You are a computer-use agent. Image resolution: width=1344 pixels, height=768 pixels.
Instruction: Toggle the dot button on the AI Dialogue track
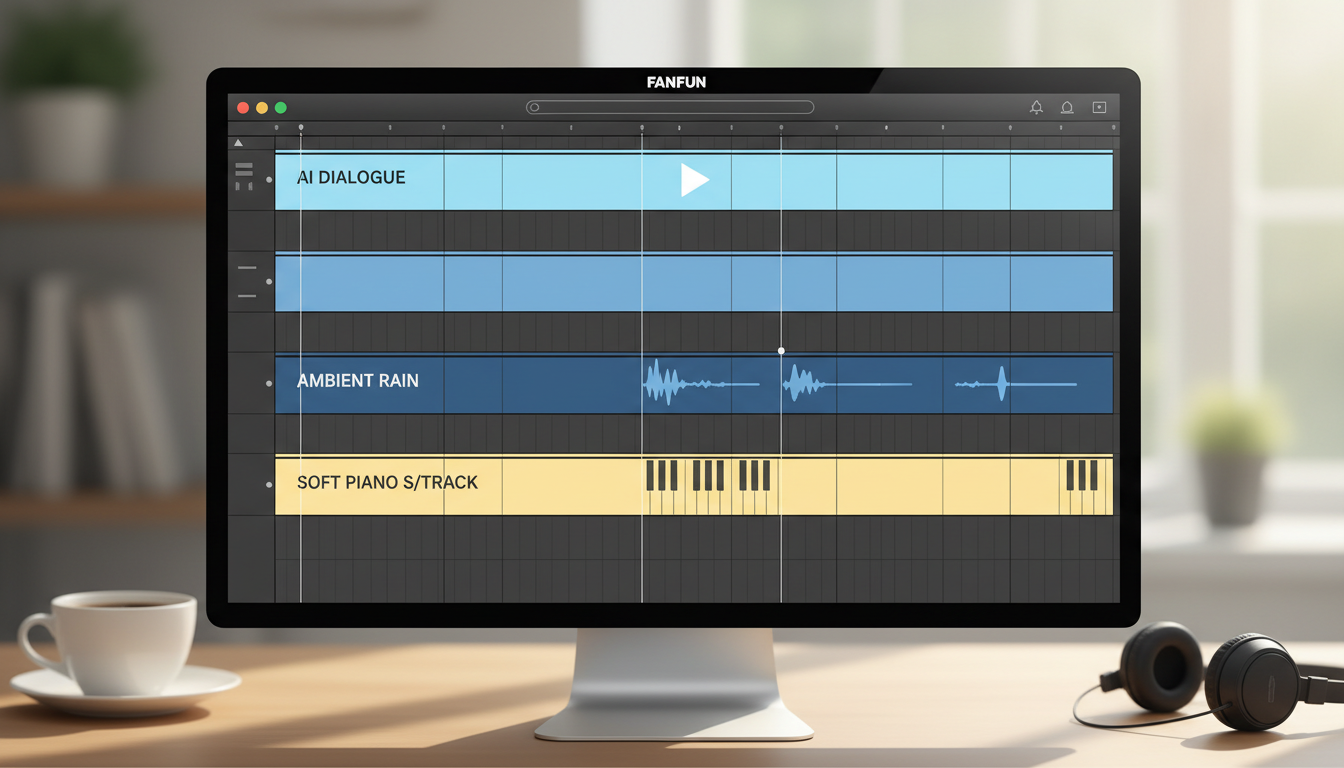269,180
